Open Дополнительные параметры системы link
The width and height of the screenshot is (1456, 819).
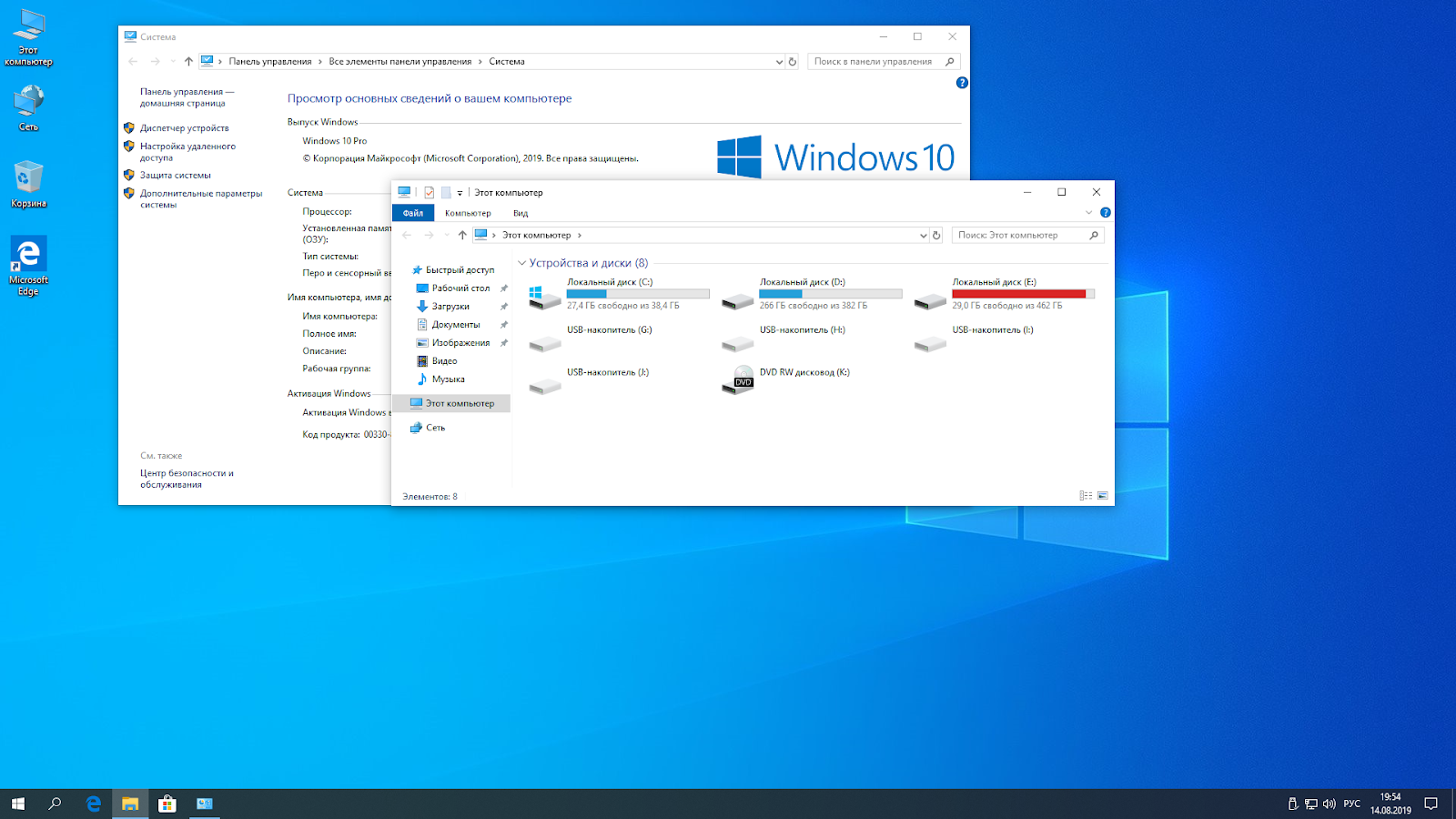[201, 199]
